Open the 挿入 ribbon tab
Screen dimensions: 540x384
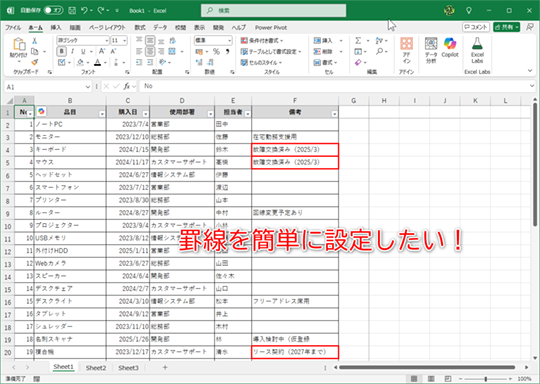click(55, 28)
